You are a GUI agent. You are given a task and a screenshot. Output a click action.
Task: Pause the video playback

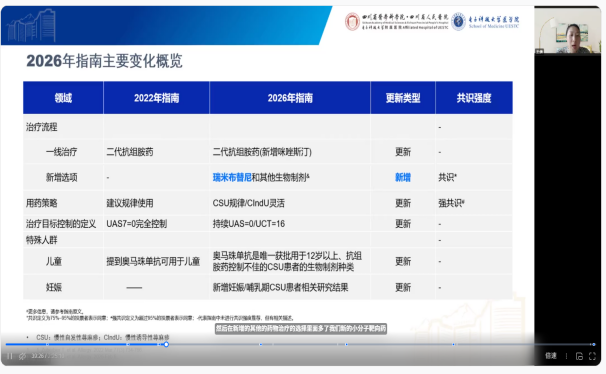10,356
